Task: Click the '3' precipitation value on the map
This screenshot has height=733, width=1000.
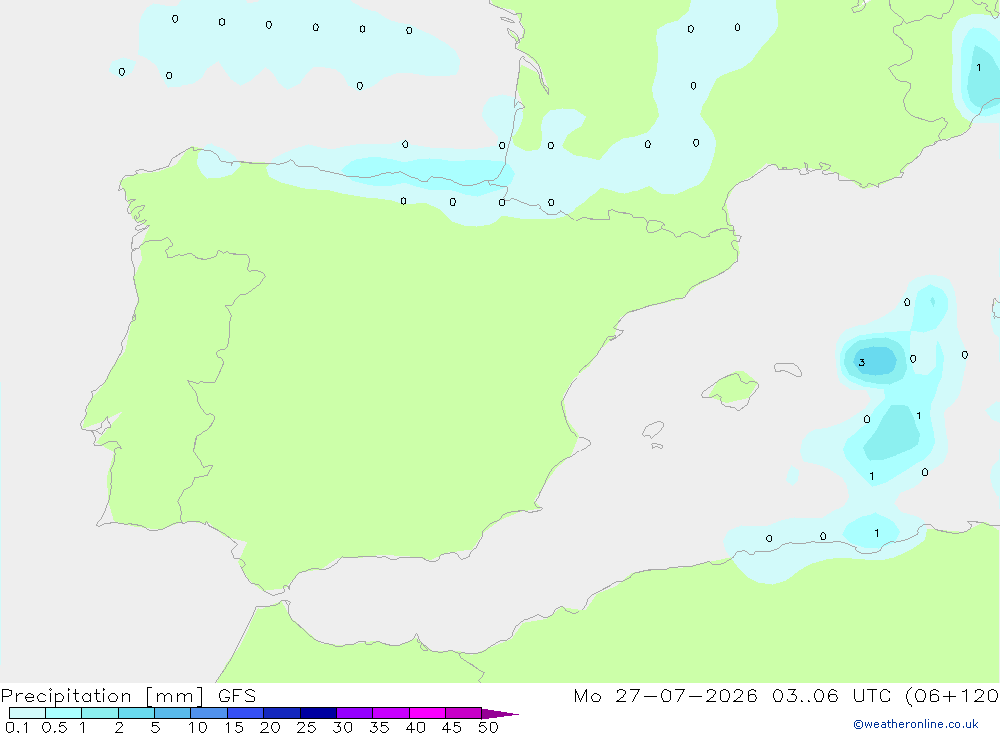Action: pyautogui.click(x=862, y=362)
